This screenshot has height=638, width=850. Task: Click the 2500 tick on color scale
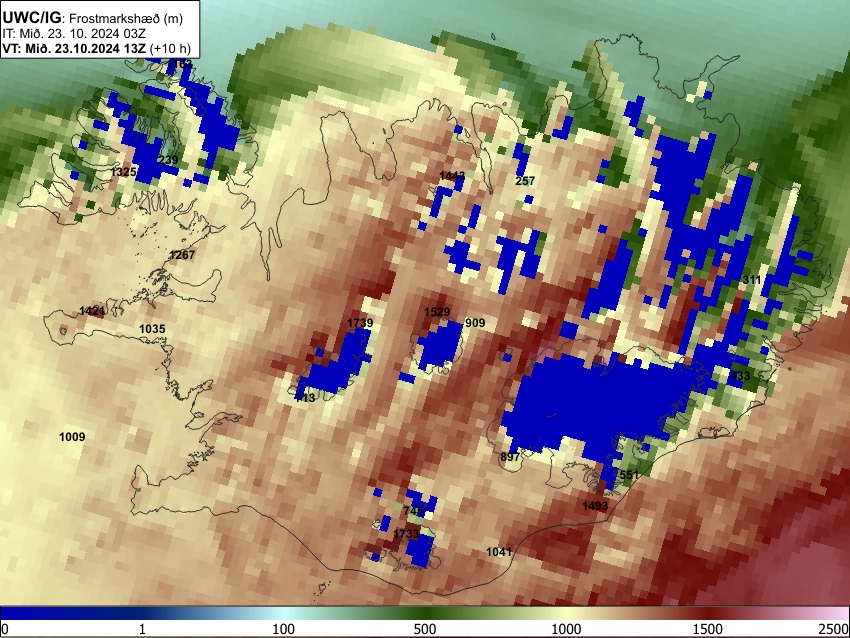(x=835, y=629)
